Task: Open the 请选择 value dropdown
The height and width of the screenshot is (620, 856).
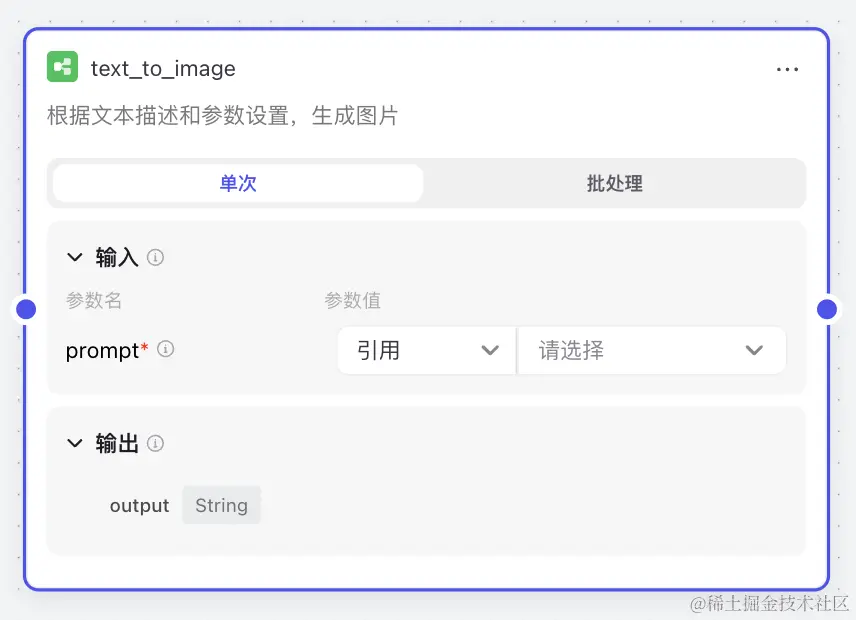Action: click(x=652, y=350)
